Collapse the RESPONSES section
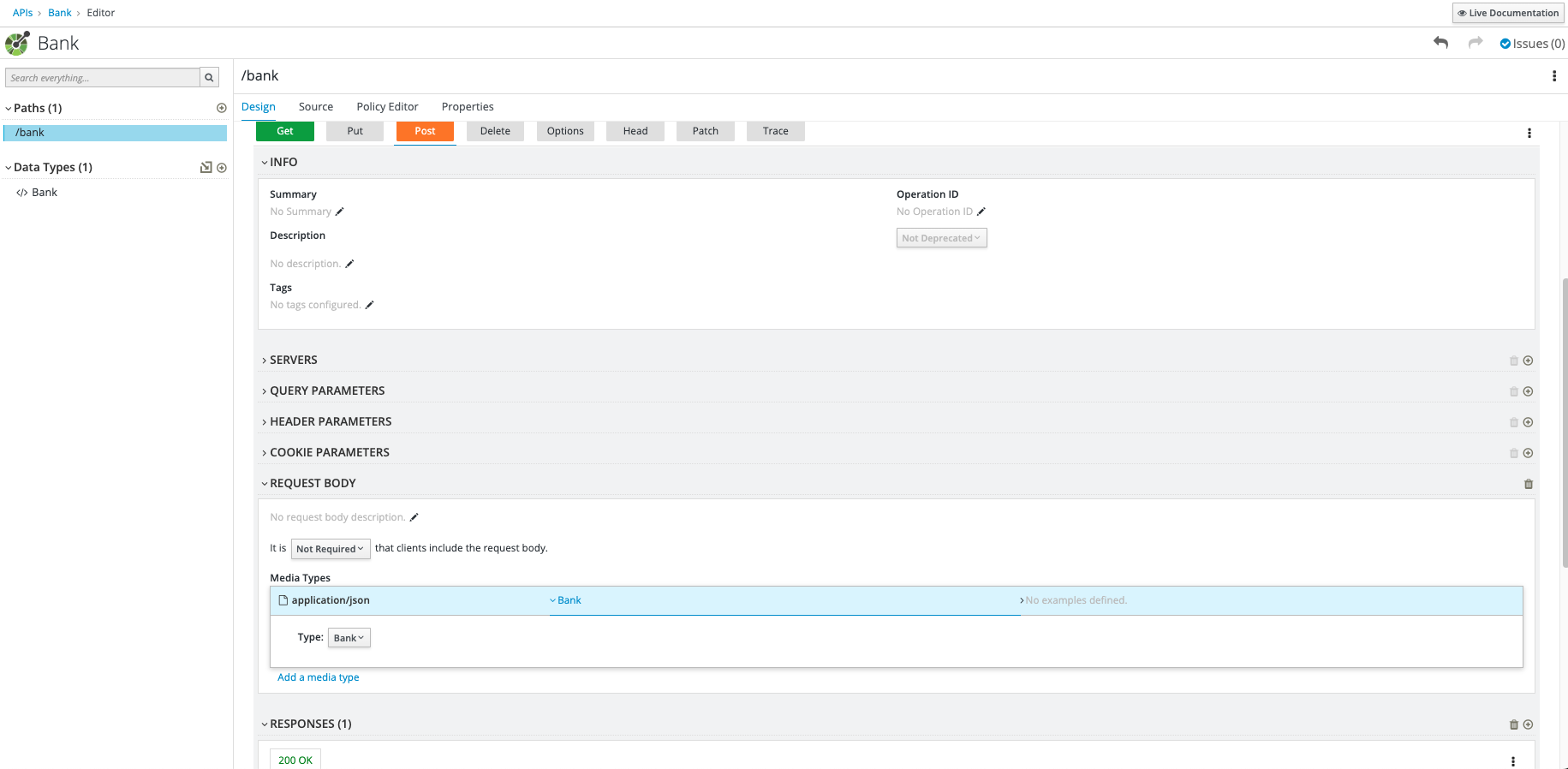This screenshot has height=769, width=1568. tap(265, 724)
